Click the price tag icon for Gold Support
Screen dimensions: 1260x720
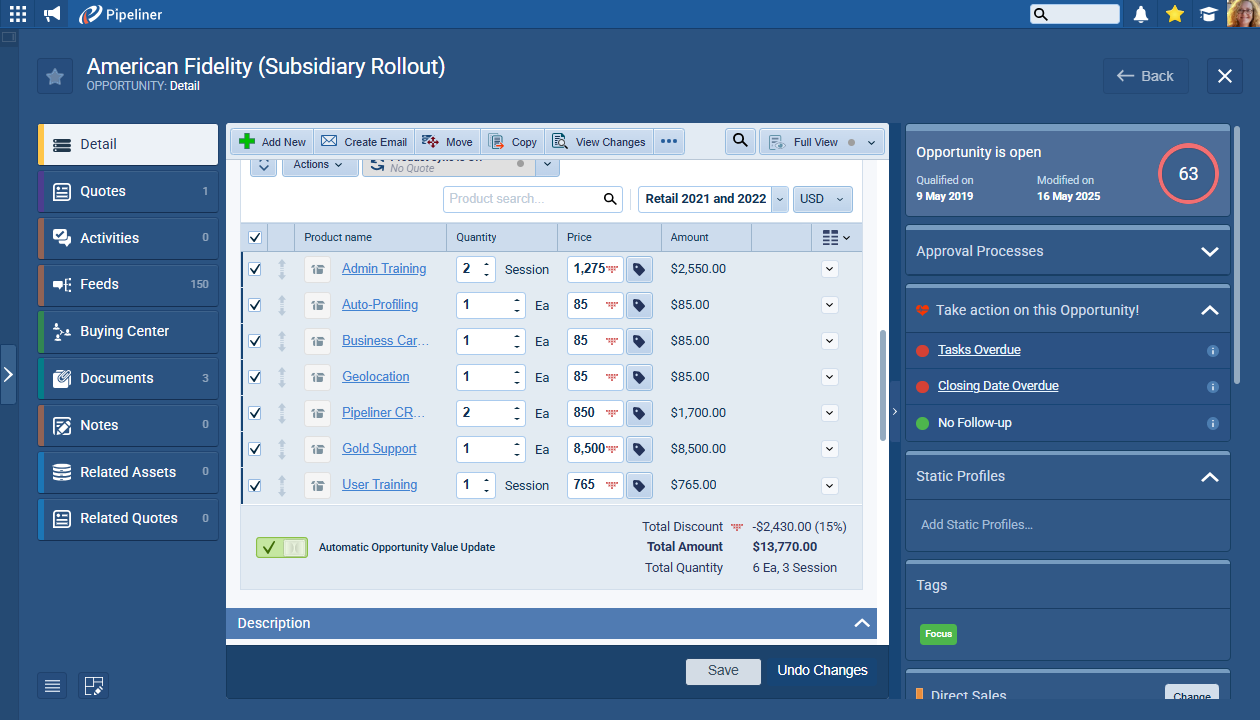coord(639,449)
